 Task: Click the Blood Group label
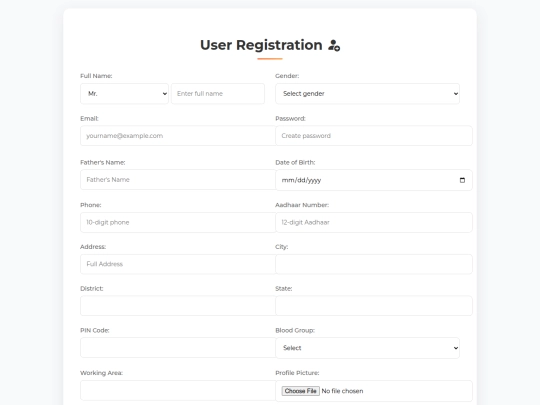coord(295,330)
